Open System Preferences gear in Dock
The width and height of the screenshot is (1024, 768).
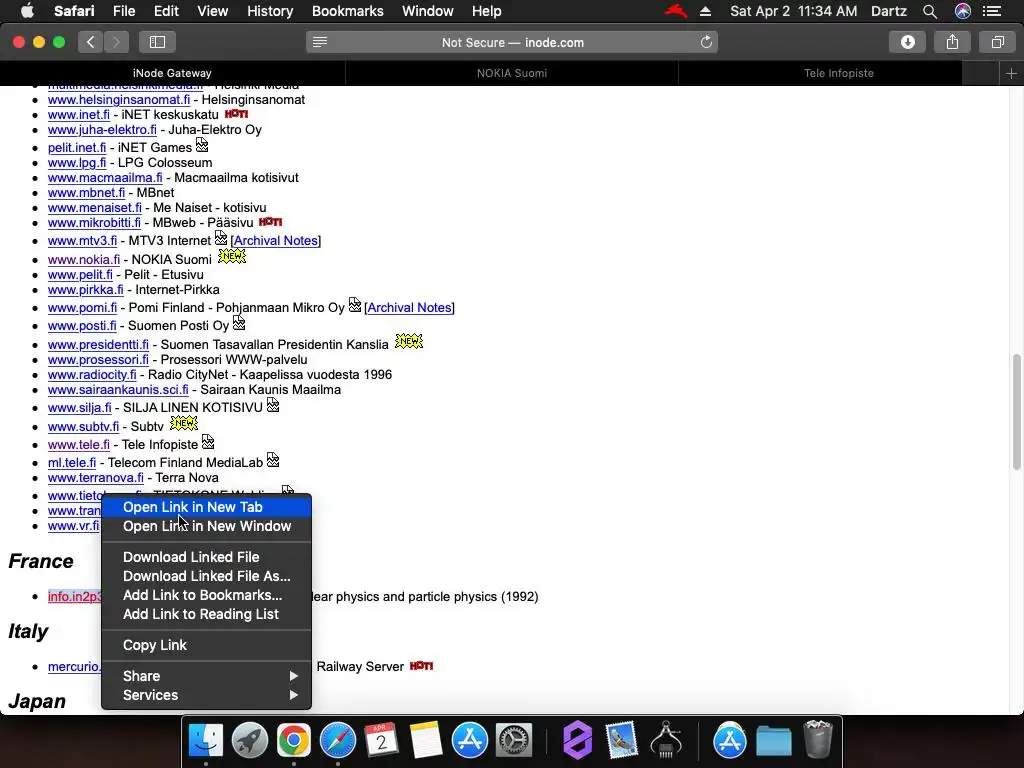pos(514,741)
